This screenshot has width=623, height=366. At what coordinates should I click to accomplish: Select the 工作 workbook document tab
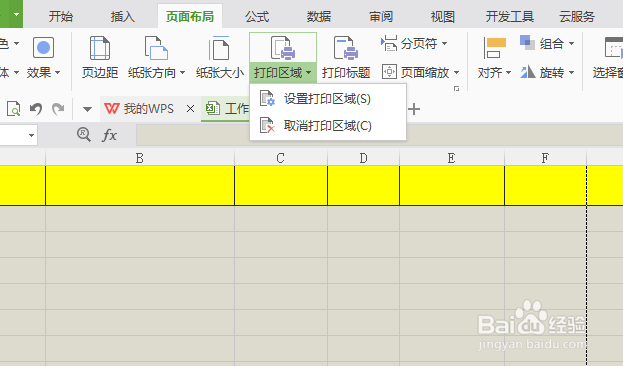[x=226, y=108]
